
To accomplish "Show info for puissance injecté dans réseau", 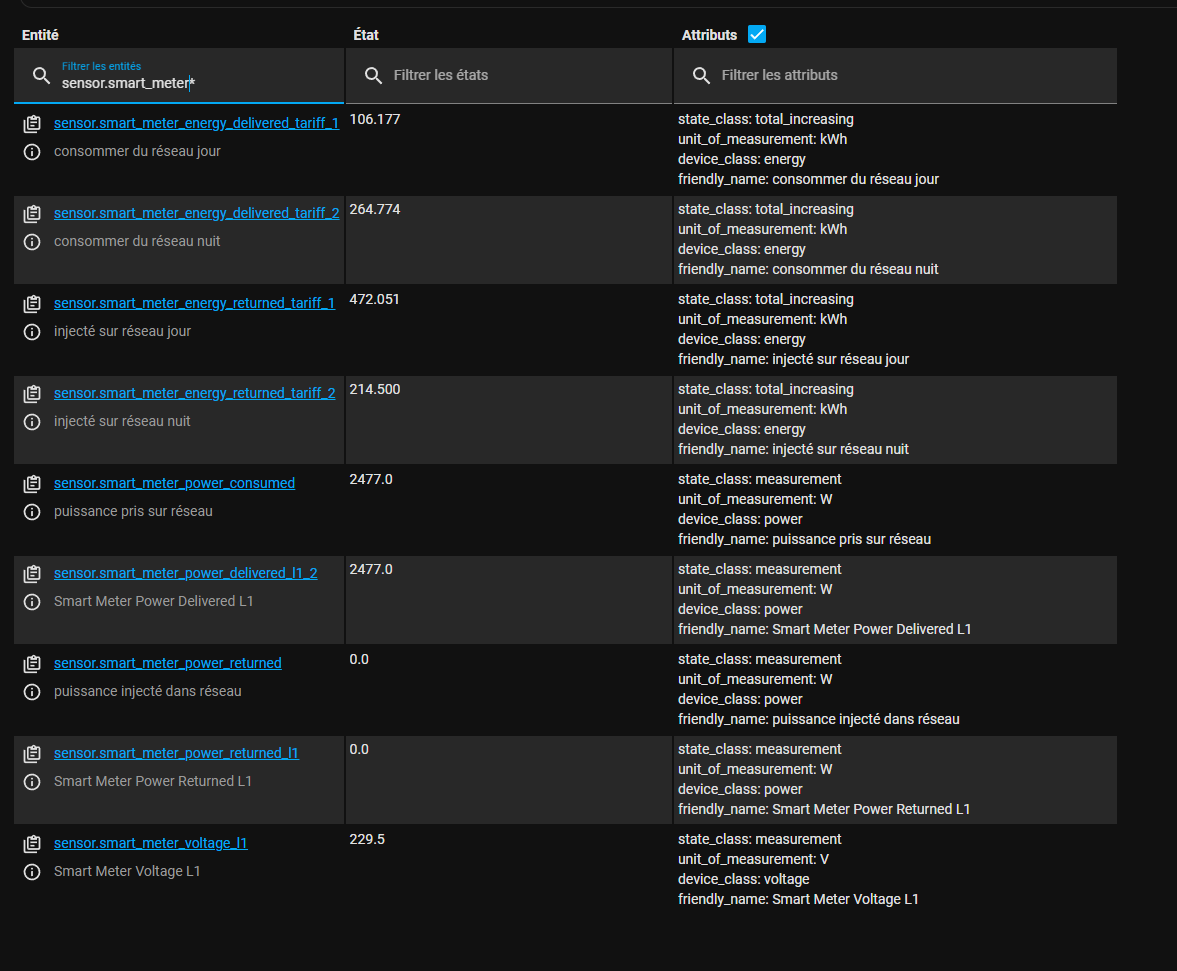I will 32,692.
